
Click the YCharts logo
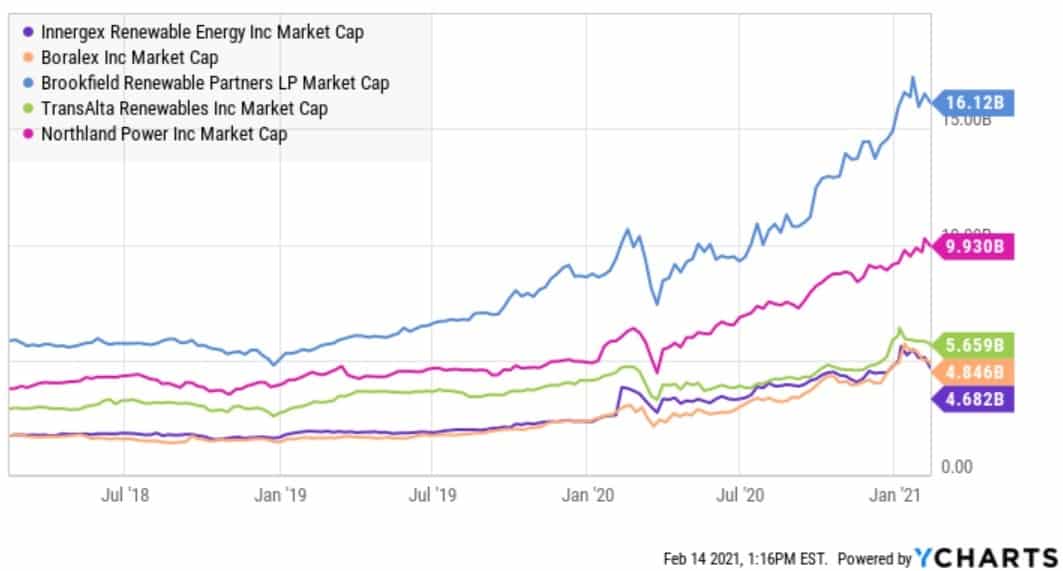click(985, 557)
